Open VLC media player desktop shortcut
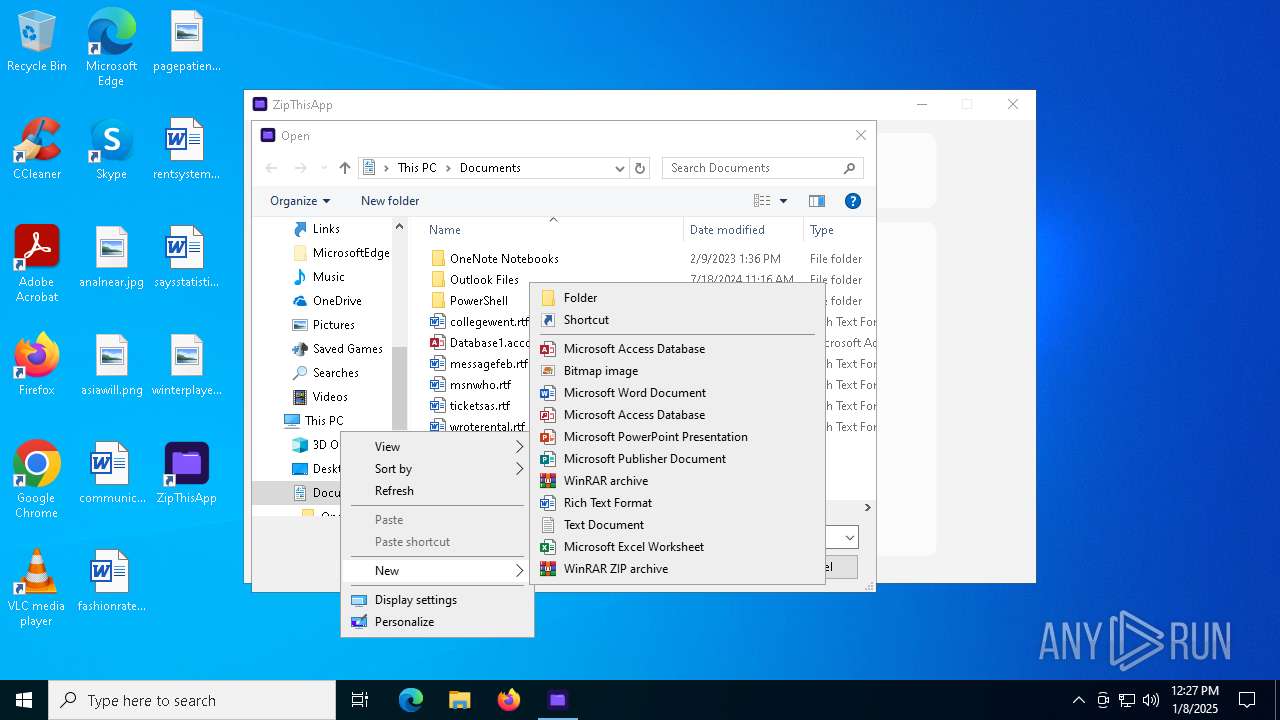1280x720 pixels. coord(37,588)
